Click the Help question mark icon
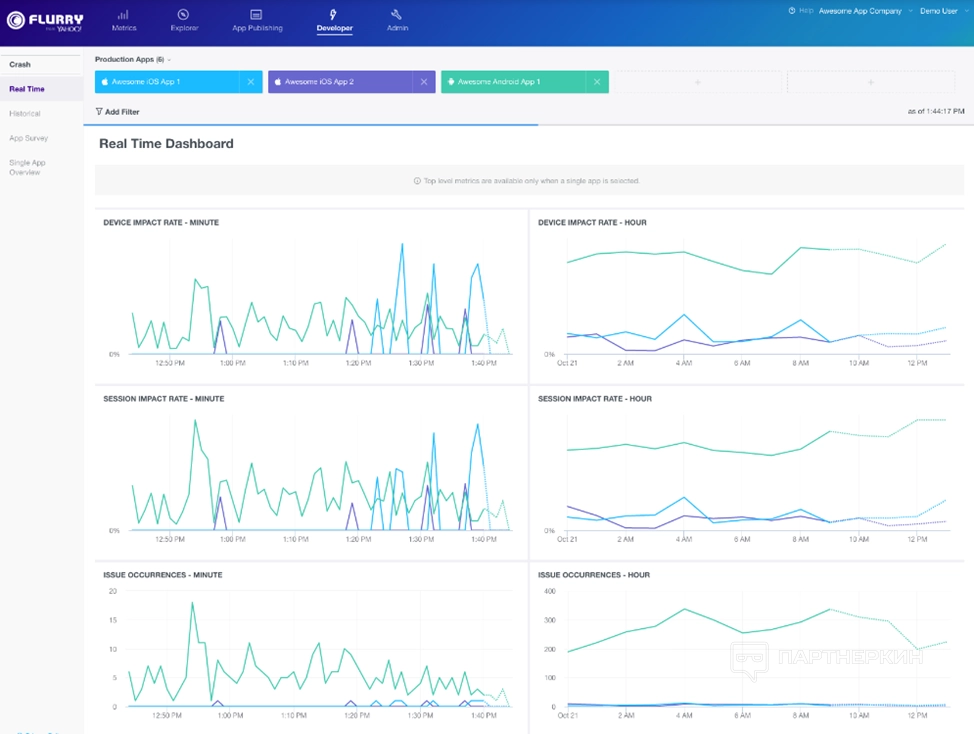The image size is (974, 734). [792, 11]
